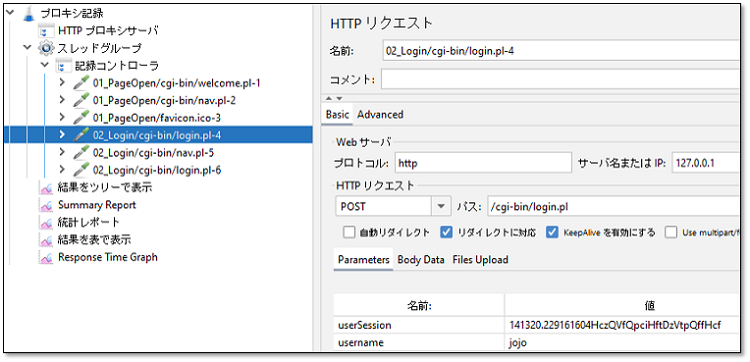Select 02_Login/cgi-bin/login.pl-6 in the tree
Screen dimensions: 750x362
pyautogui.click(x=157, y=170)
